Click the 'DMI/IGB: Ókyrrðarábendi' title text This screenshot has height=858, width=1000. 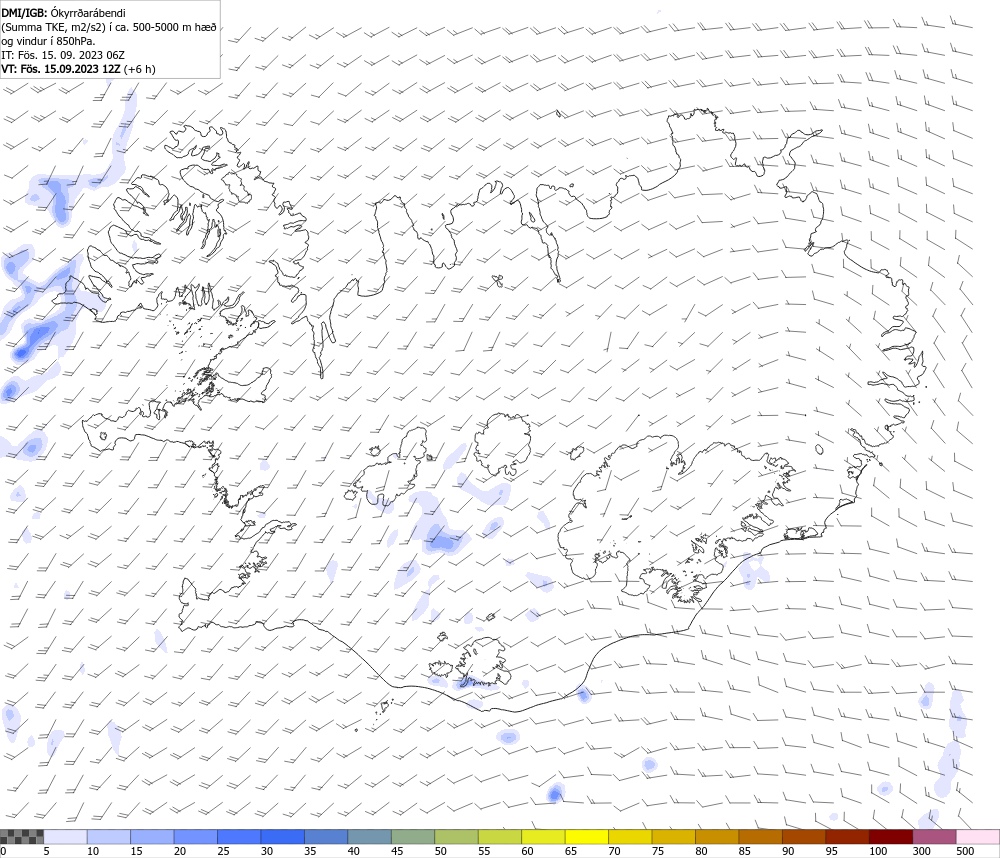[x=63, y=13]
